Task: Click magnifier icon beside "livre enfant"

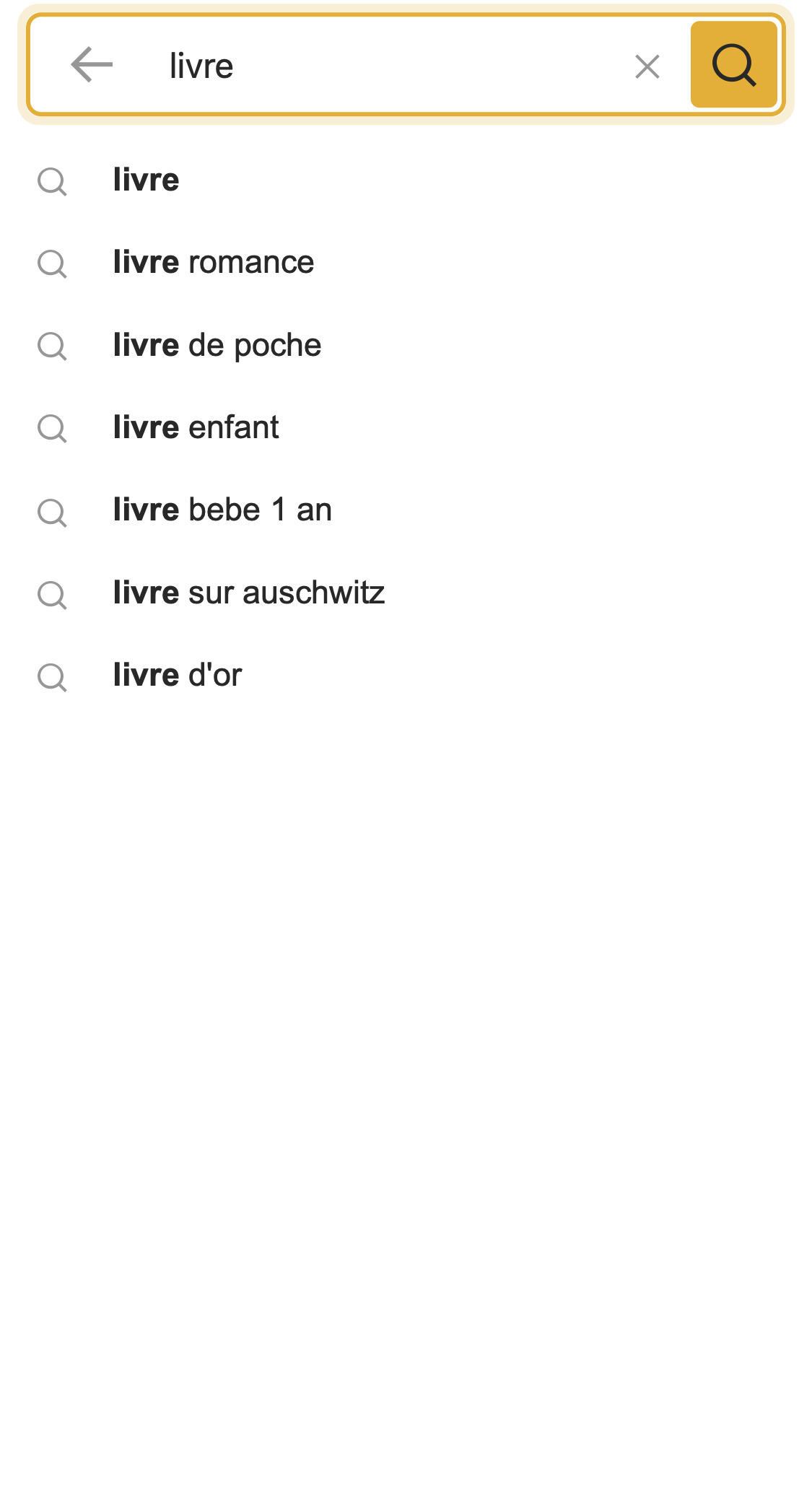Action: click(x=52, y=429)
